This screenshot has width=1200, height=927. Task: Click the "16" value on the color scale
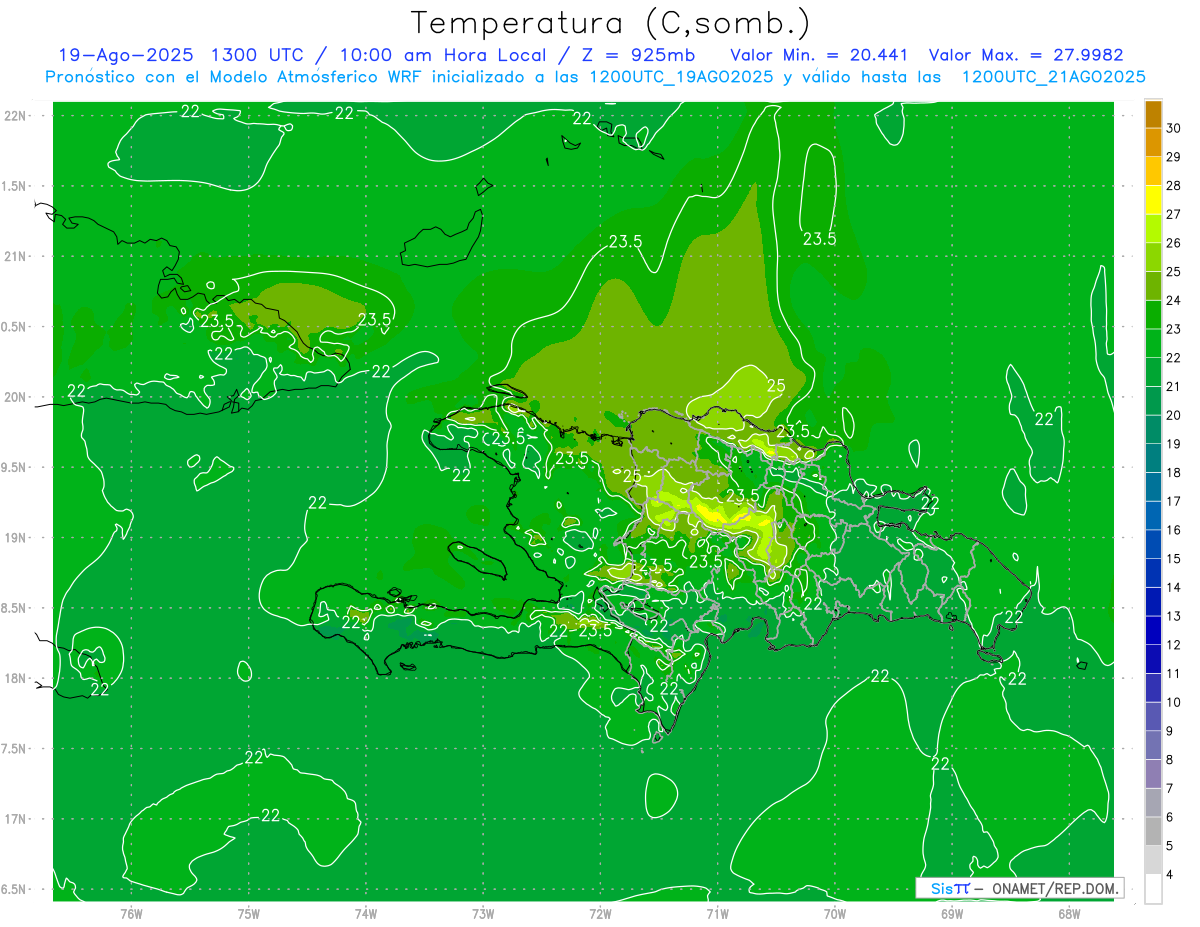(1174, 530)
